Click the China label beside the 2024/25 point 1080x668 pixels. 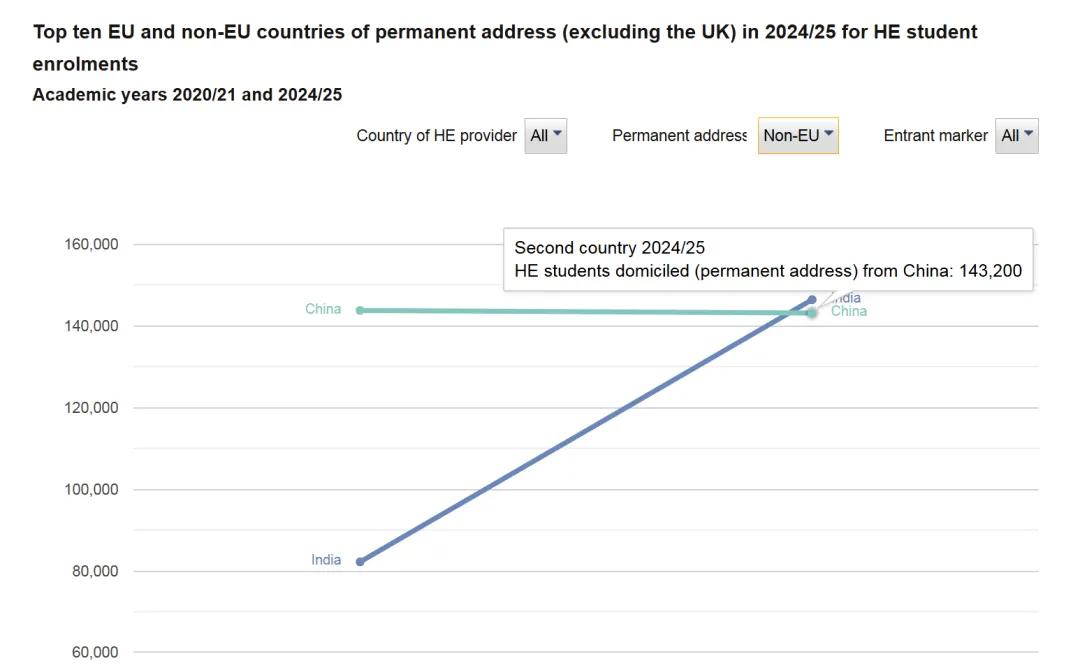pyautogui.click(x=849, y=312)
